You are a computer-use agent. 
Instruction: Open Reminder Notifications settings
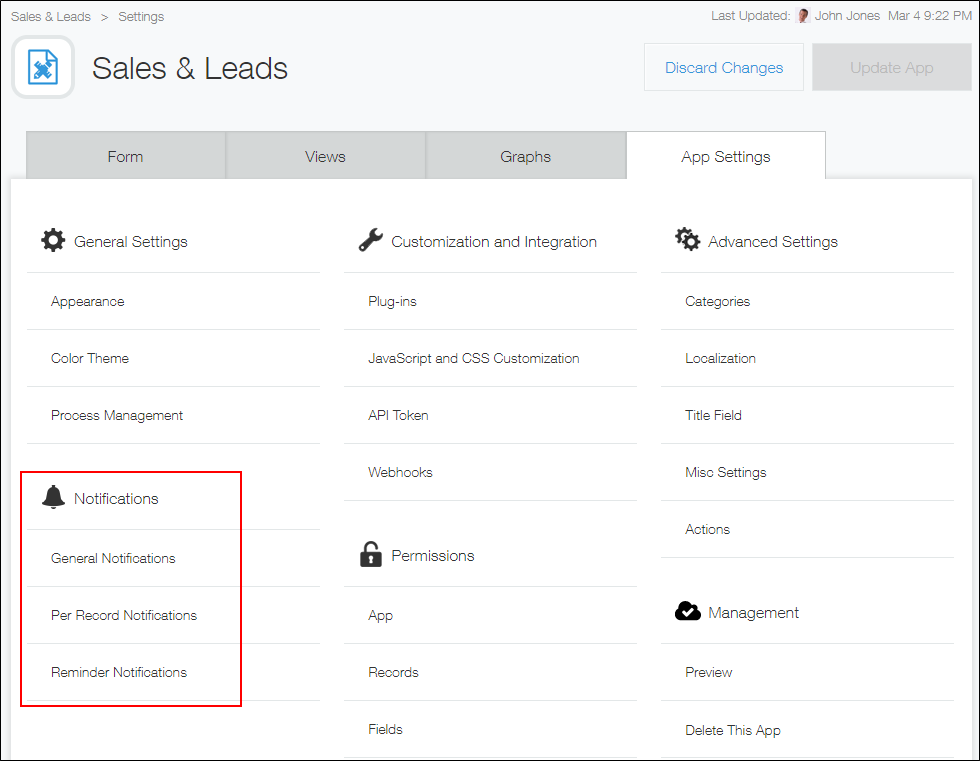[x=118, y=671]
